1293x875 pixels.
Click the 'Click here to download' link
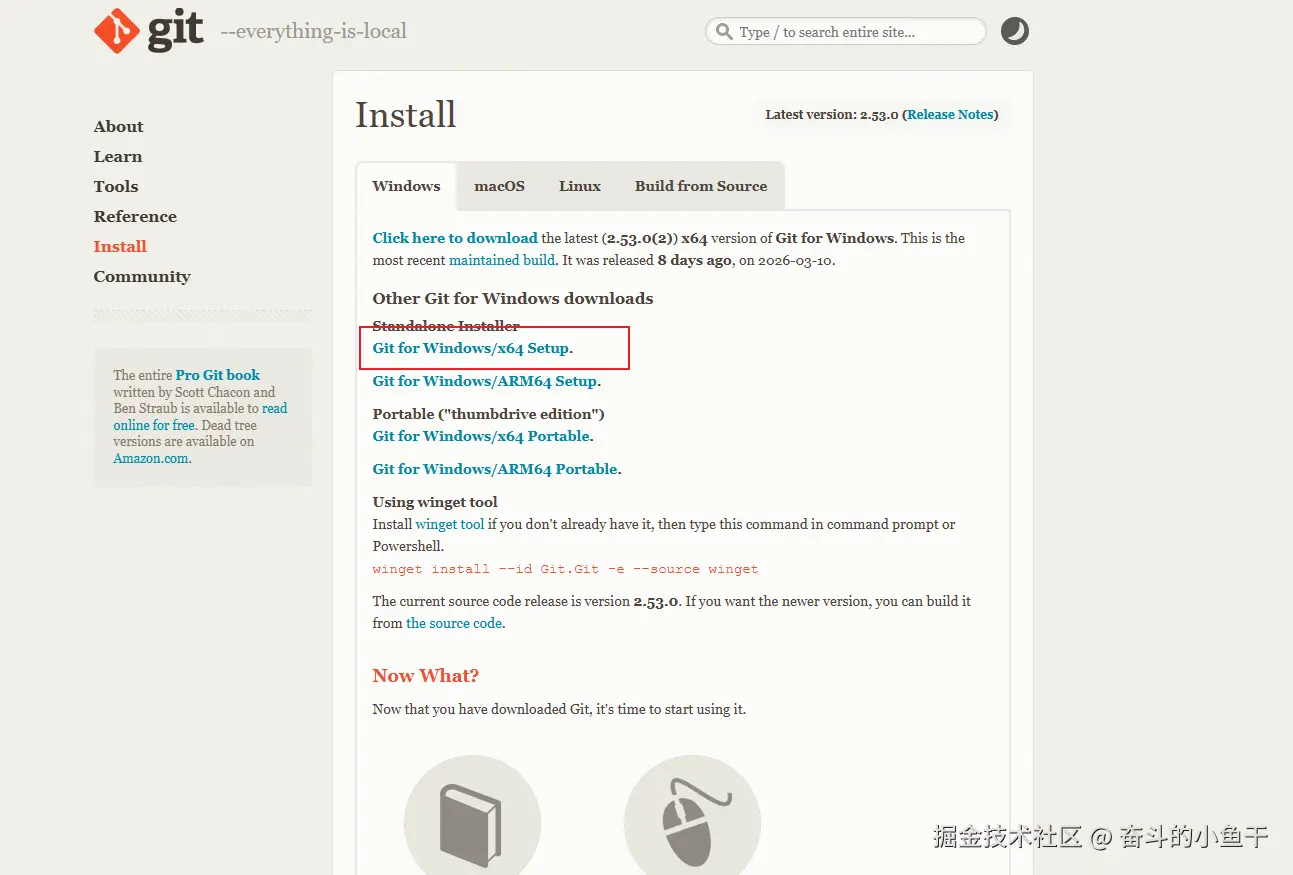(x=455, y=238)
